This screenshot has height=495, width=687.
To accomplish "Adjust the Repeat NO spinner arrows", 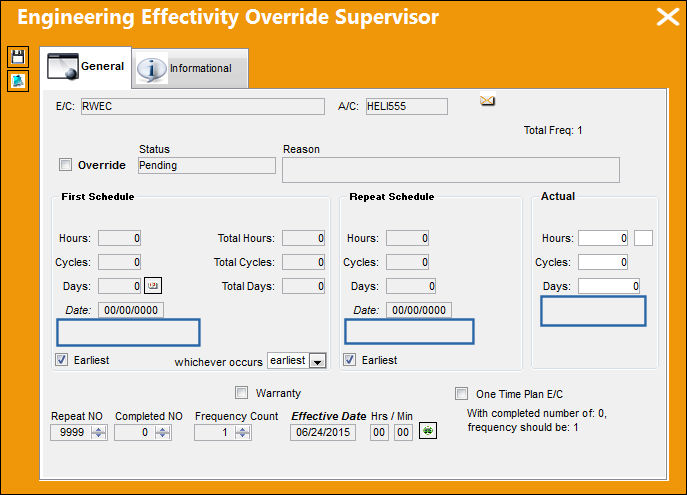I will point(99,433).
